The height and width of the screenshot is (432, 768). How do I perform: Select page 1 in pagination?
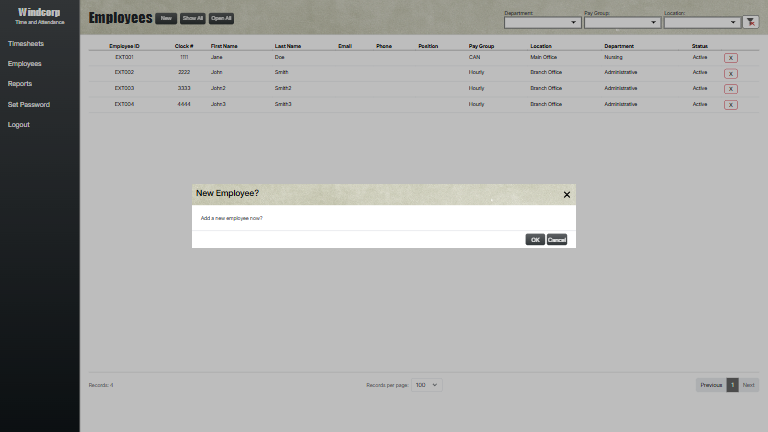tap(732, 385)
